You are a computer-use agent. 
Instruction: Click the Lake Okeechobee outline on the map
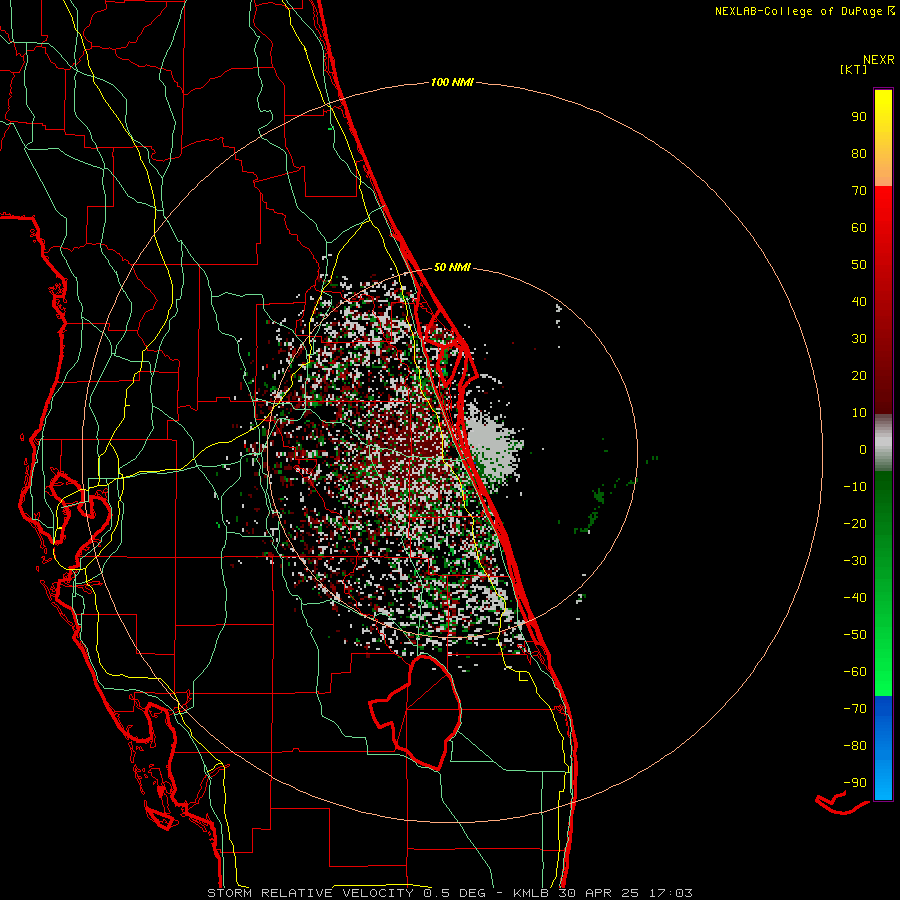[x=416, y=712]
